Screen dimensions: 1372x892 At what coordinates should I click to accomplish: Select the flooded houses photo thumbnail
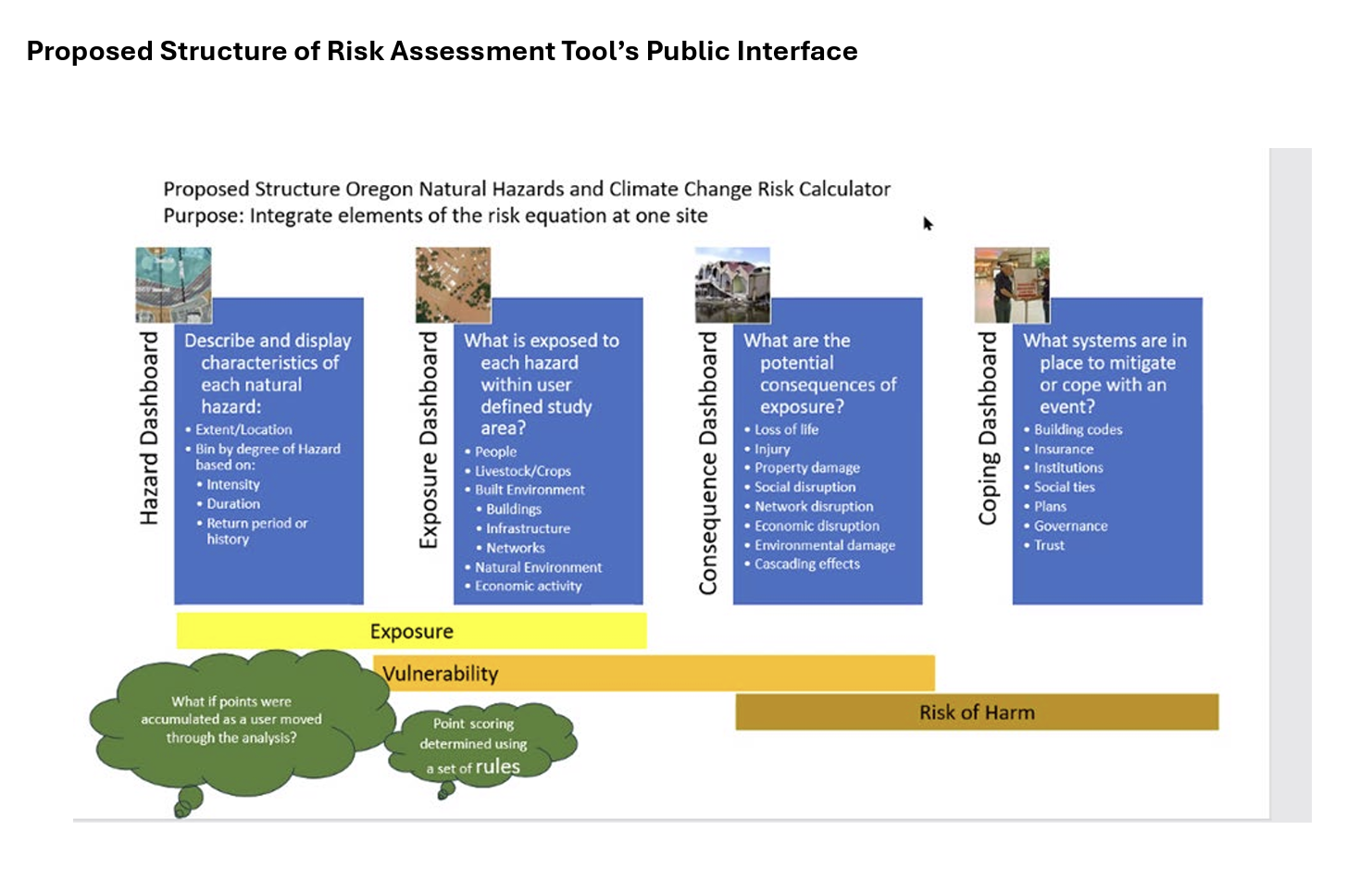click(x=732, y=283)
